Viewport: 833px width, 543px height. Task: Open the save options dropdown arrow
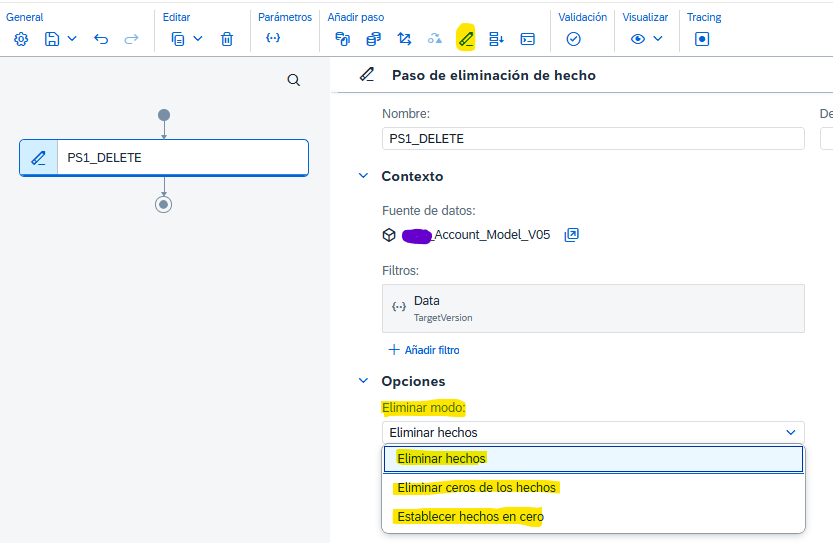72,39
